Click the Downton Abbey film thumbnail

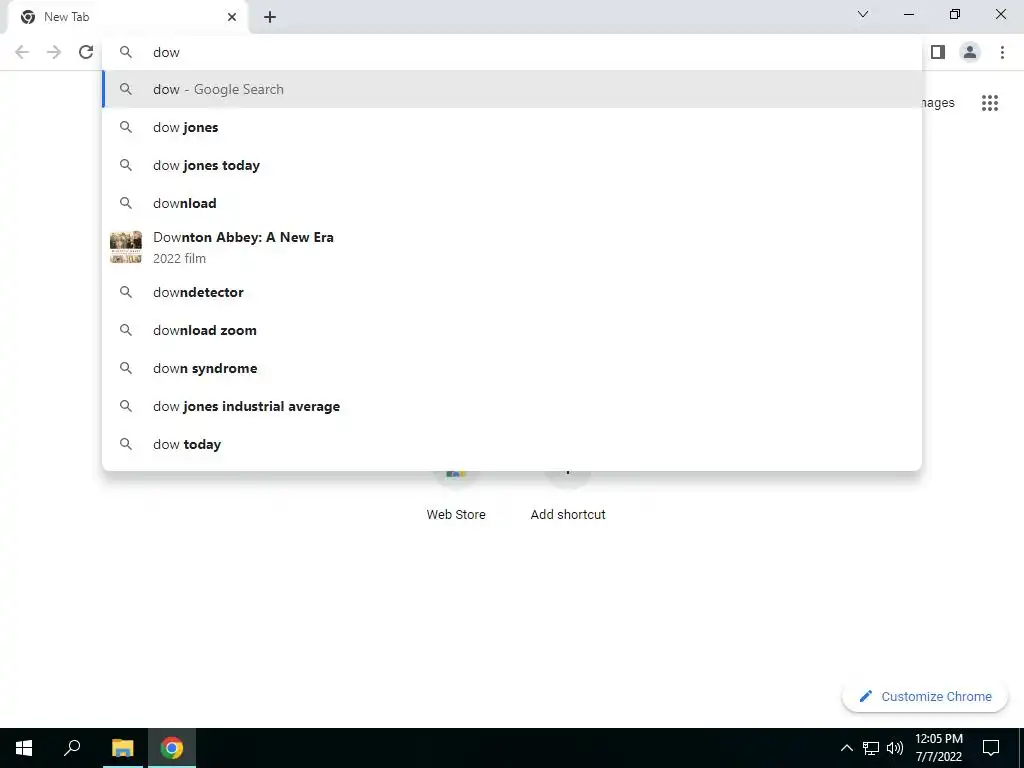pos(125,248)
